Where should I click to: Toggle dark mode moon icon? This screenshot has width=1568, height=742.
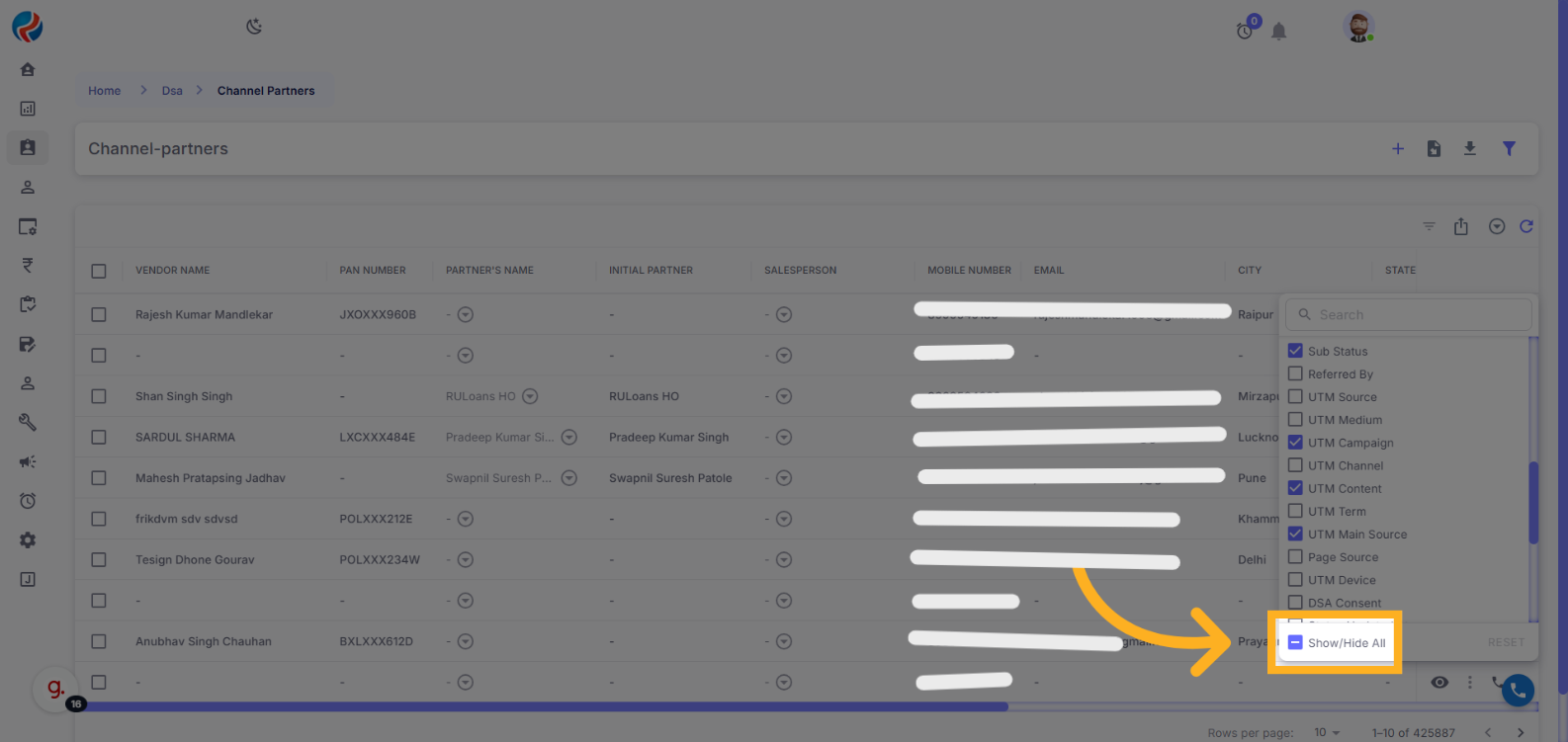[x=254, y=27]
